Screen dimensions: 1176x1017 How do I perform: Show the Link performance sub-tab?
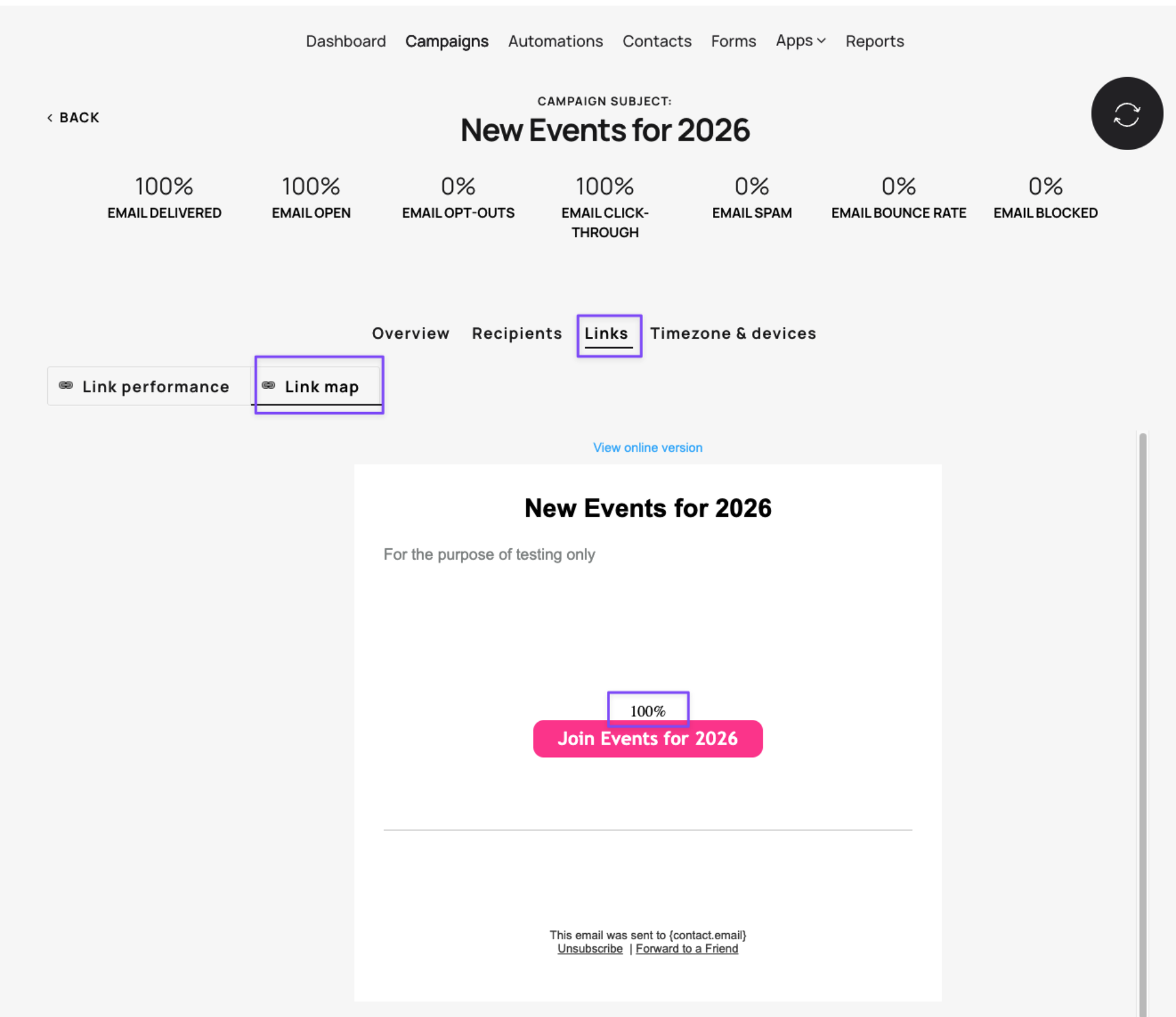click(150, 386)
